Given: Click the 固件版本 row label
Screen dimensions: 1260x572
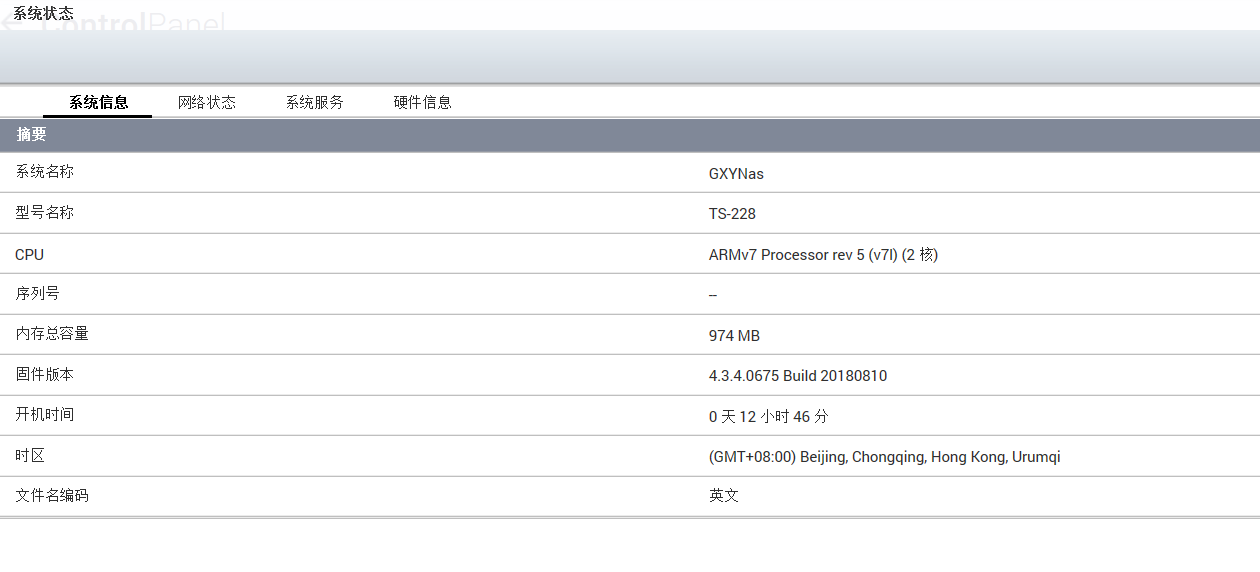Looking at the screenshot, I should click(x=44, y=375).
